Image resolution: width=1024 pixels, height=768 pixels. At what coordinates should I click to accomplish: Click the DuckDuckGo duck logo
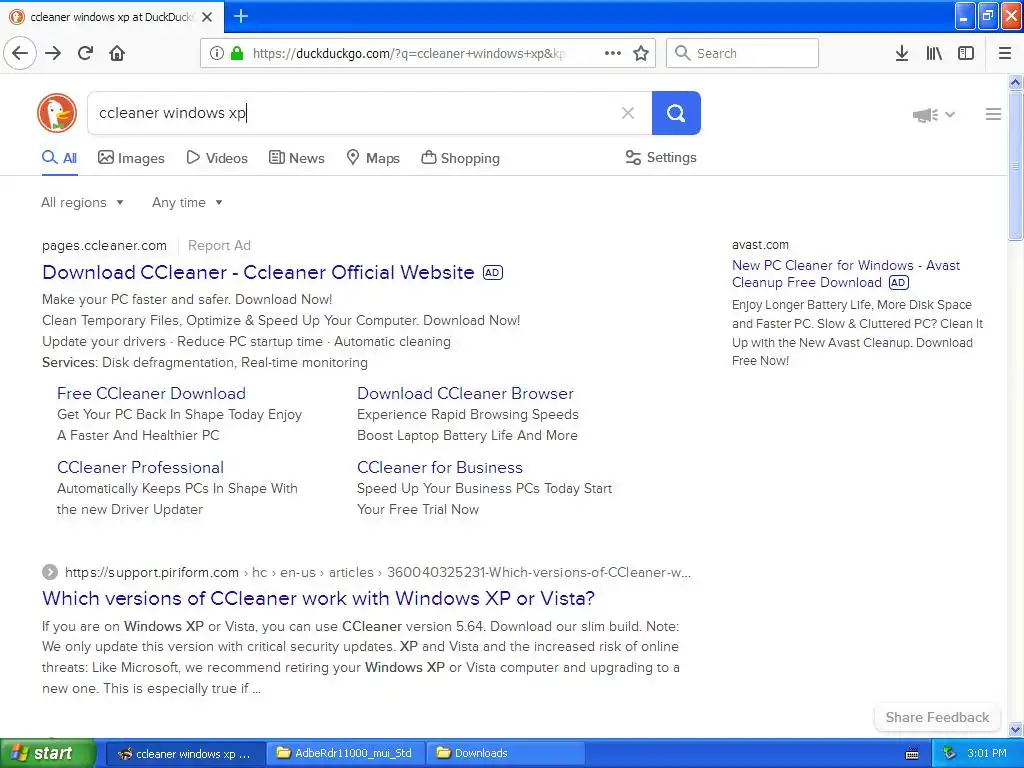pyautogui.click(x=57, y=113)
